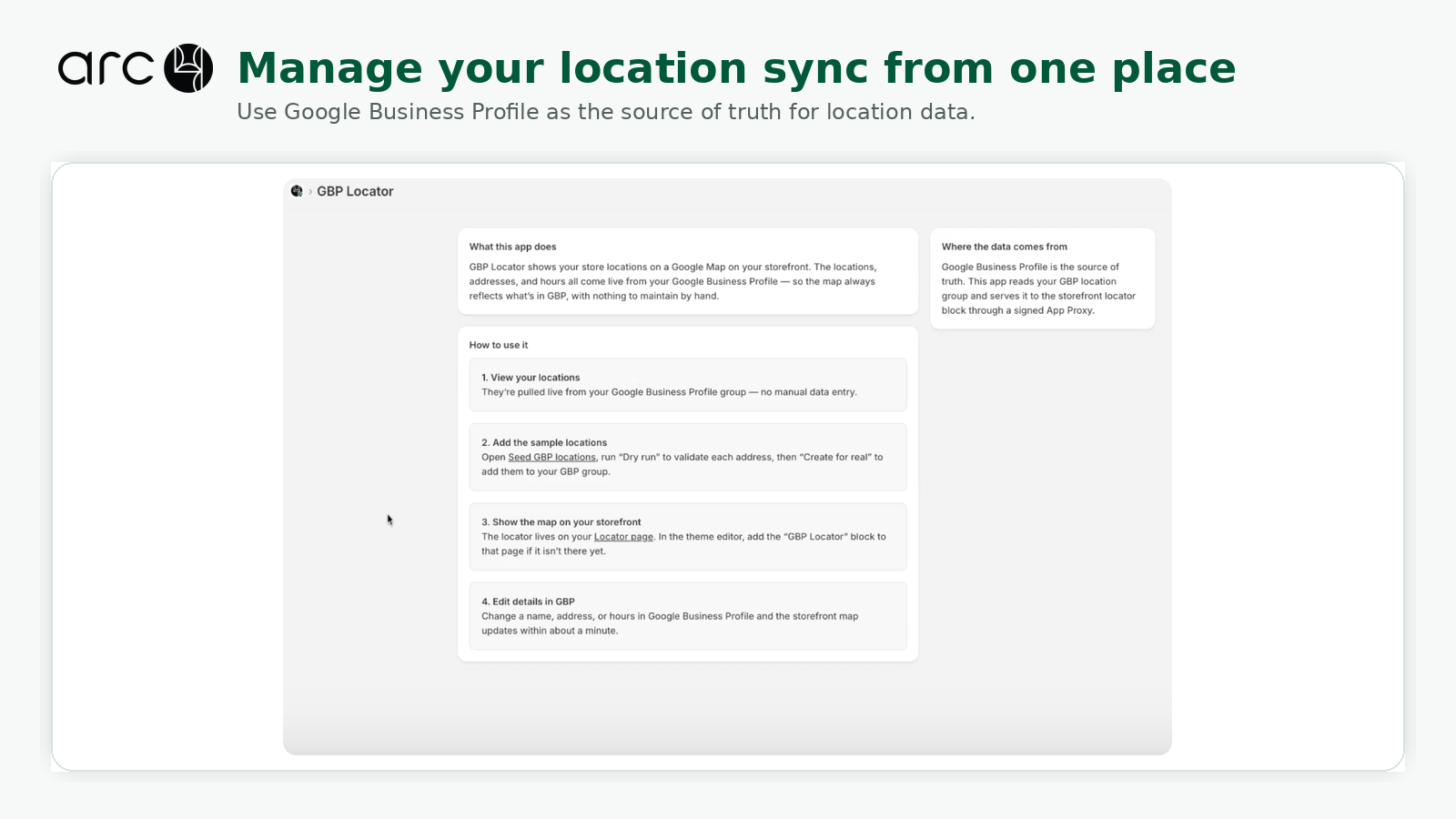Viewport: 1456px width, 819px height.
Task: Click the 'Where the data comes from' heading
Action: [1005, 247]
